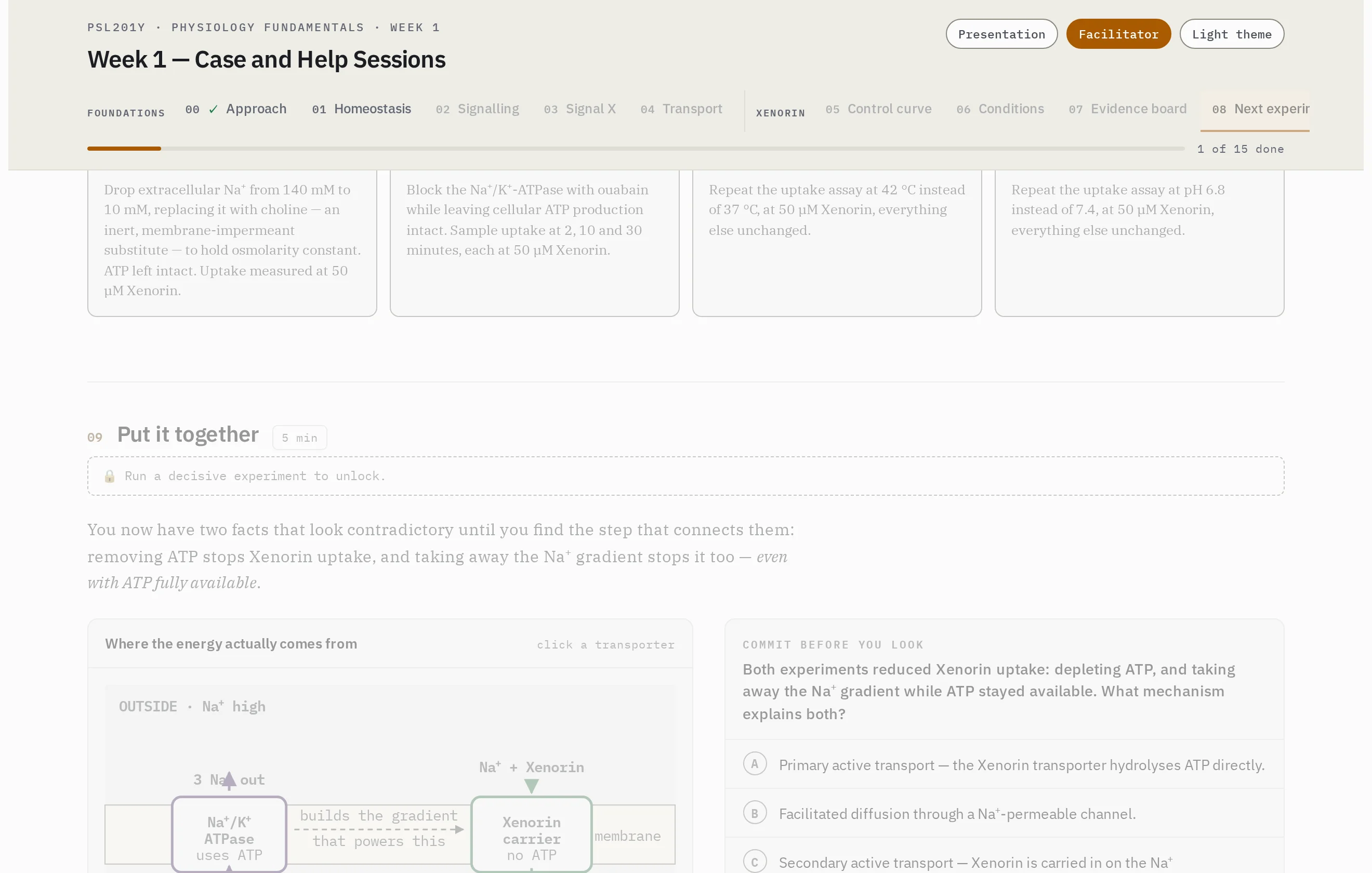This screenshot has width=1372, height=873.
Task: Toggle the Light theme button
Action: click(1231, 34)
